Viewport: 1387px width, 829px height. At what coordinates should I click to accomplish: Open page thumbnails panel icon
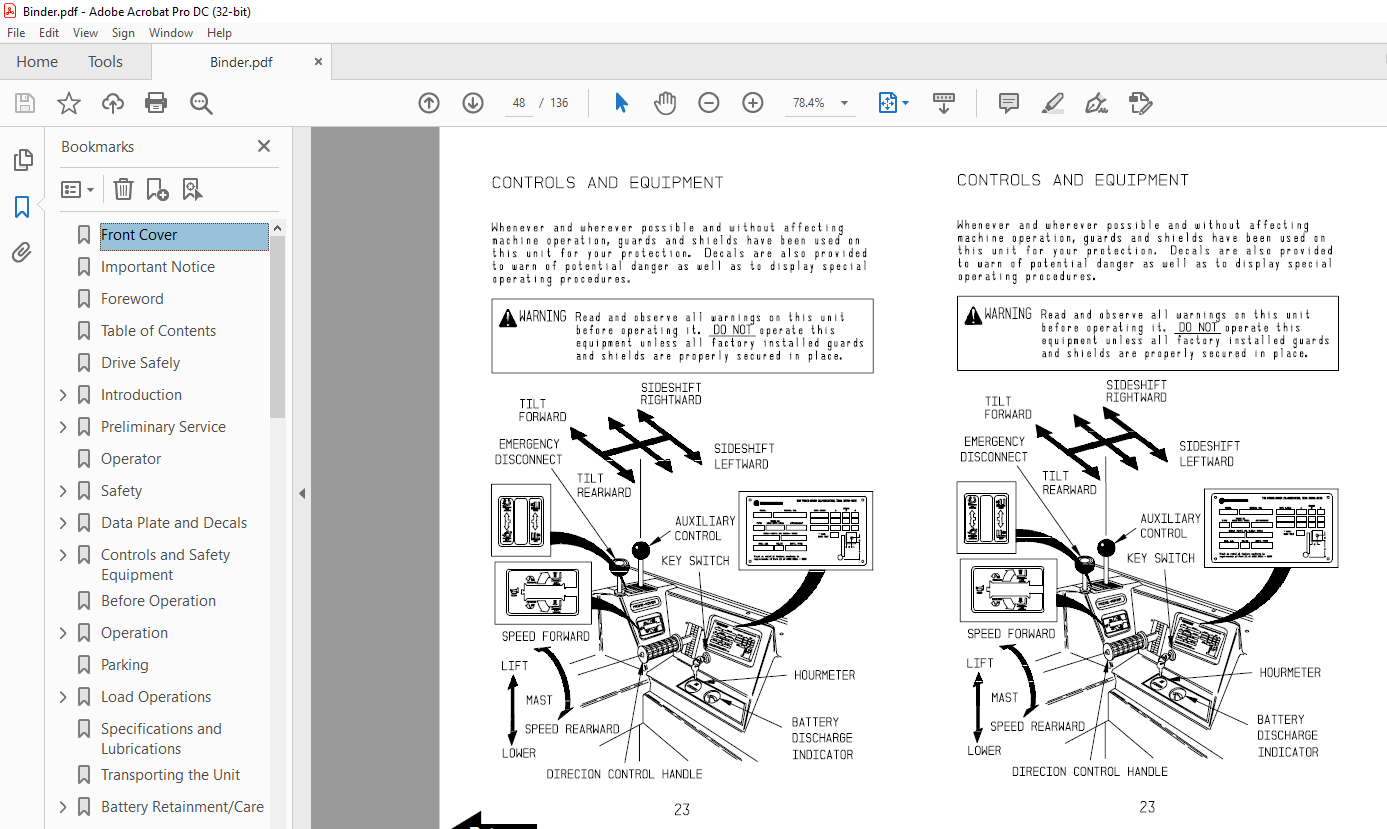click(22, 160)
